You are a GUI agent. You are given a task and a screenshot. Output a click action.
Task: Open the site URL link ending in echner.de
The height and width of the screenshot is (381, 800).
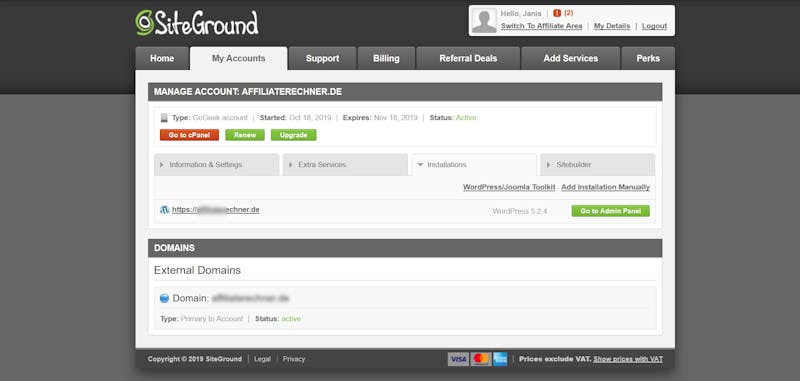point(216,210)
